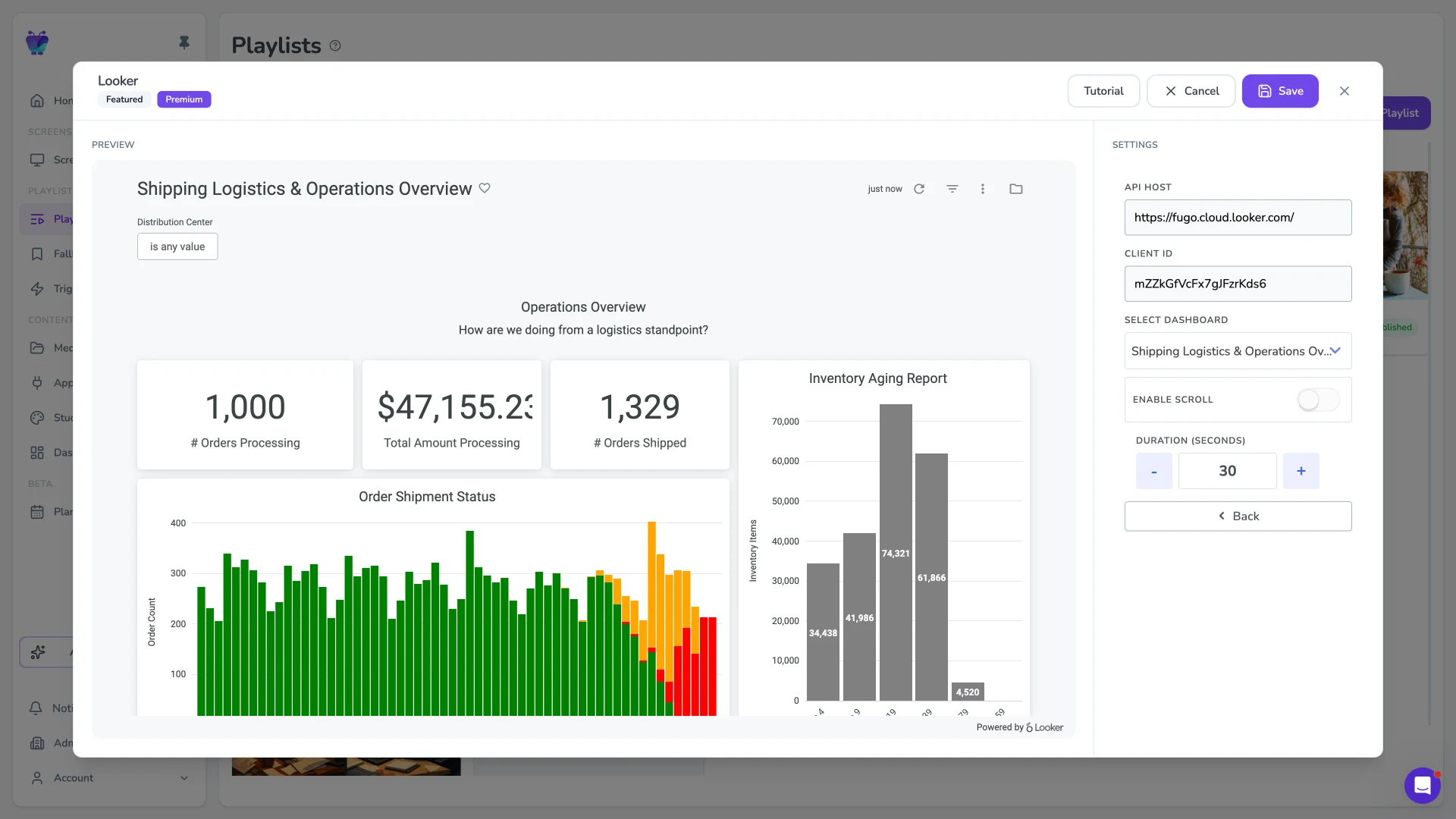Open the Tutorial for Looker

(x=1103, y=91)
